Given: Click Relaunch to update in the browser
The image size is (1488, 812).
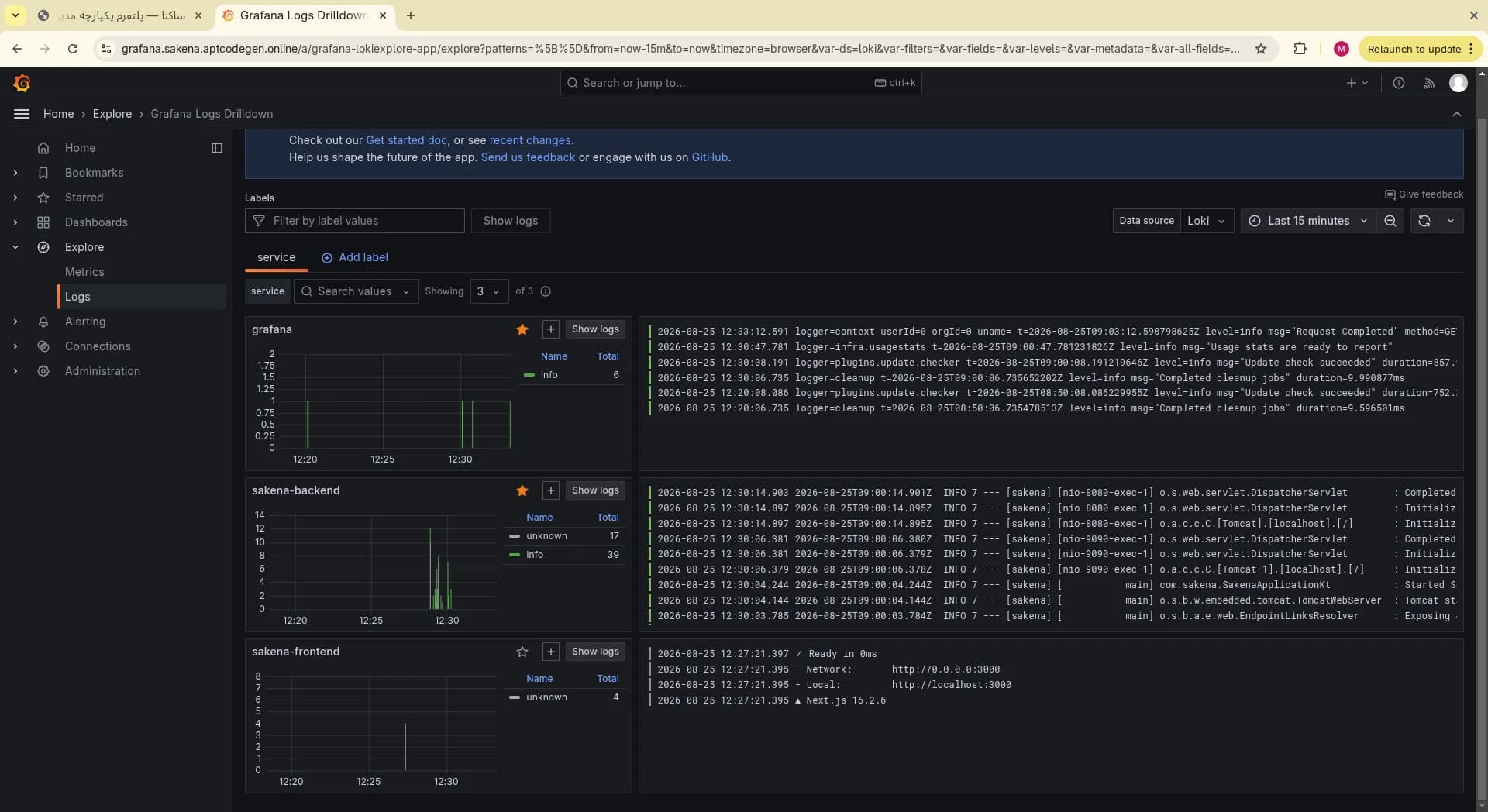Looking at the screenshot, I should [1420, 49].
